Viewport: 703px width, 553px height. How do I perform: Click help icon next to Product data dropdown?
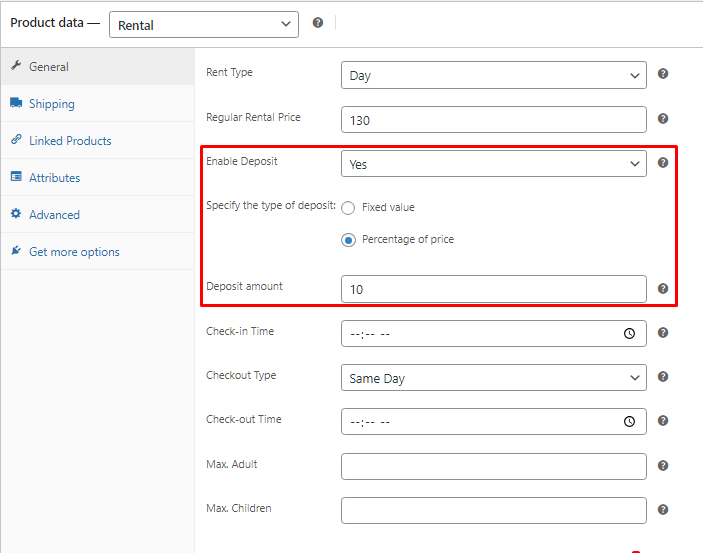(317, 22)
